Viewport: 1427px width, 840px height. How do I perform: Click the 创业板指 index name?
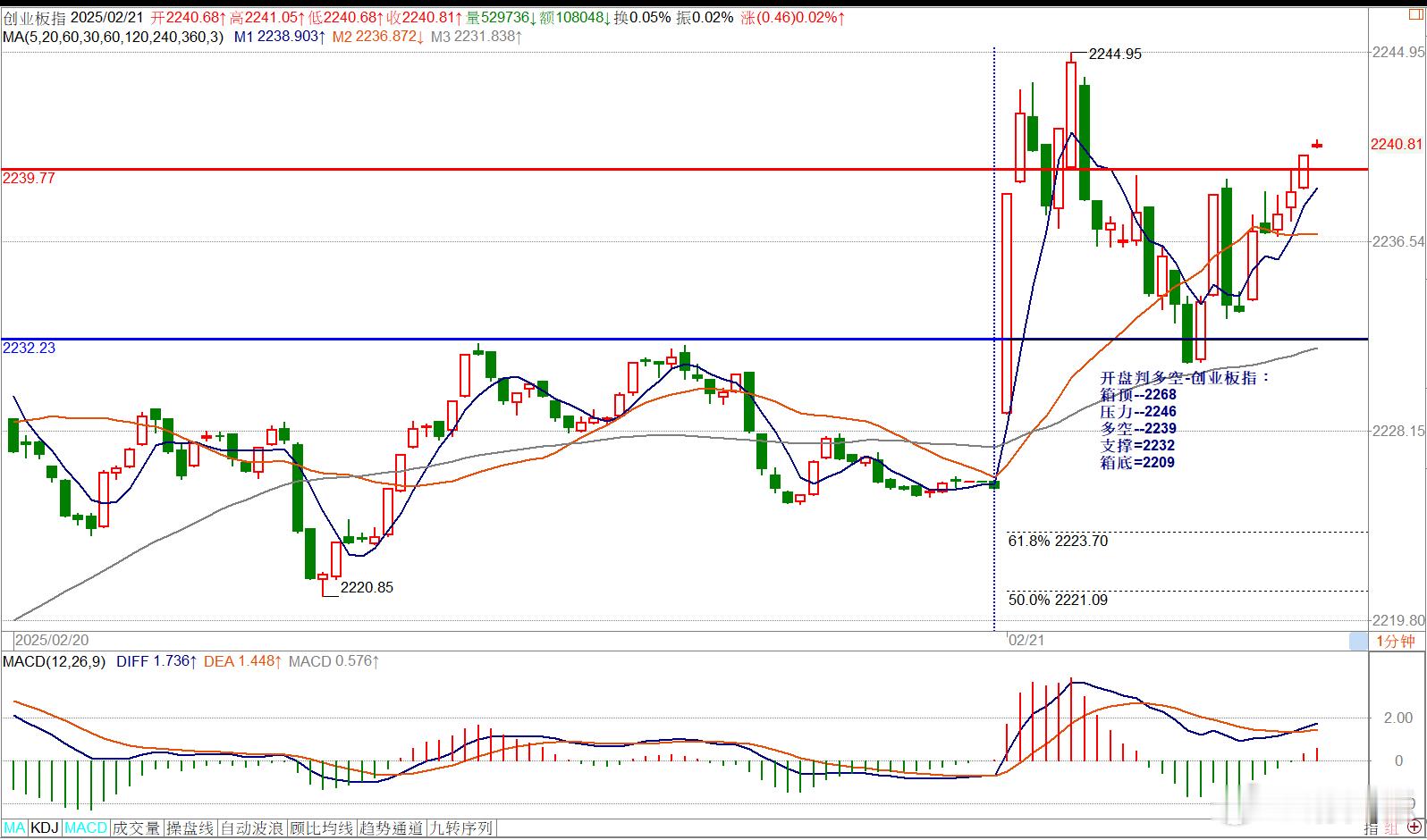(x=34, y=18)
